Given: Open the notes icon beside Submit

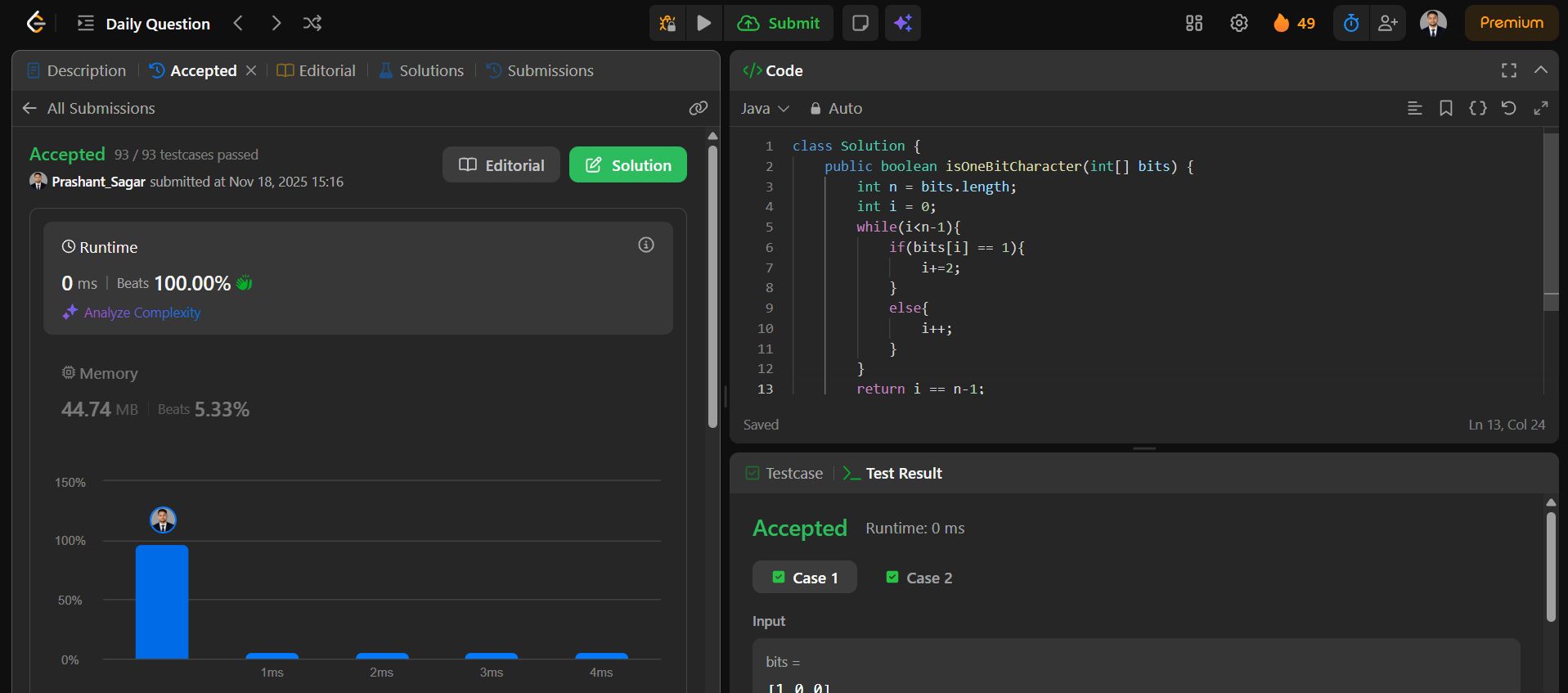Looking at the screenshot, I should [x=860, y=23].
